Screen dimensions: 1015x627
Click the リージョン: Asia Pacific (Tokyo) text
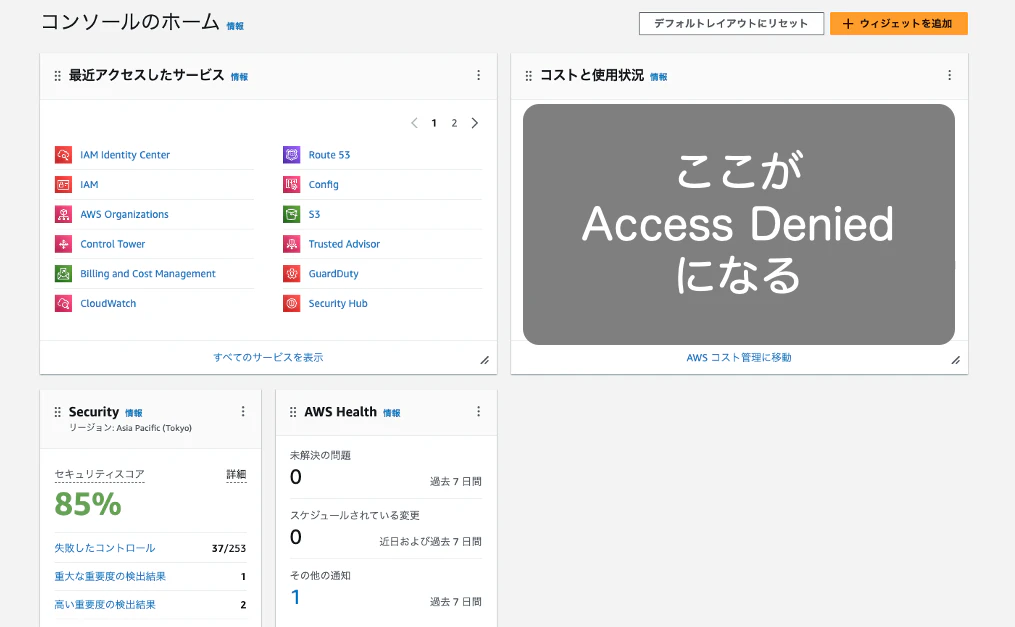pos(130,428)
